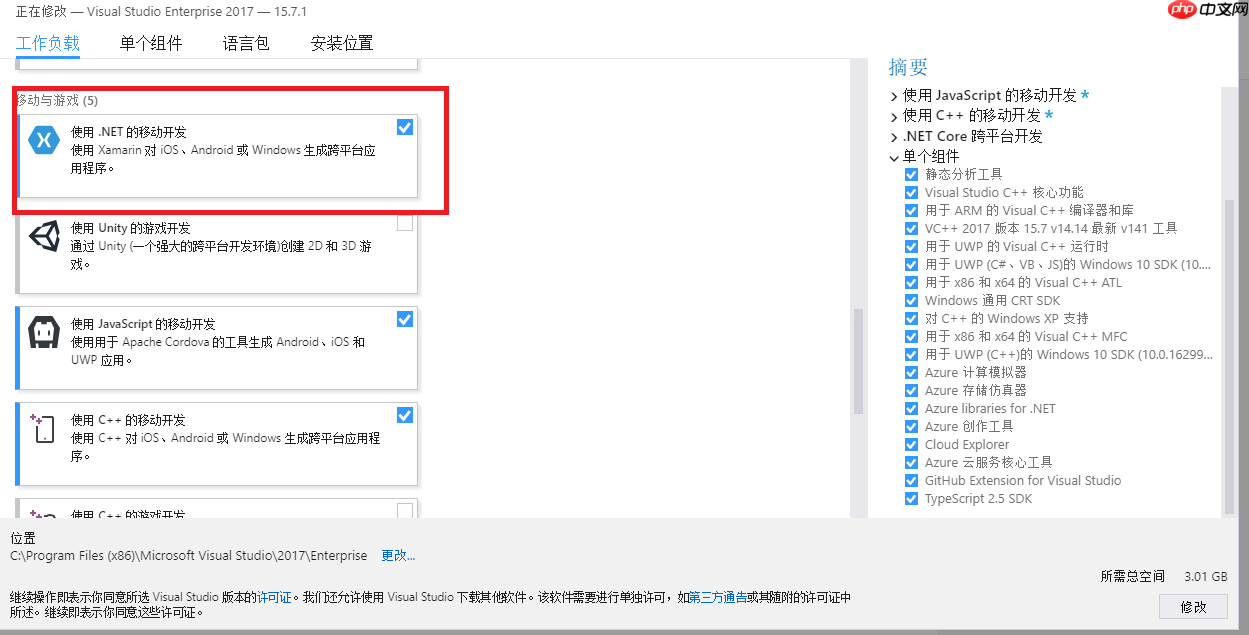Viewport: 1249px width, 635px height.
Task: Enable the Unity 游戏开发 workload
Action: coord(404,223)
